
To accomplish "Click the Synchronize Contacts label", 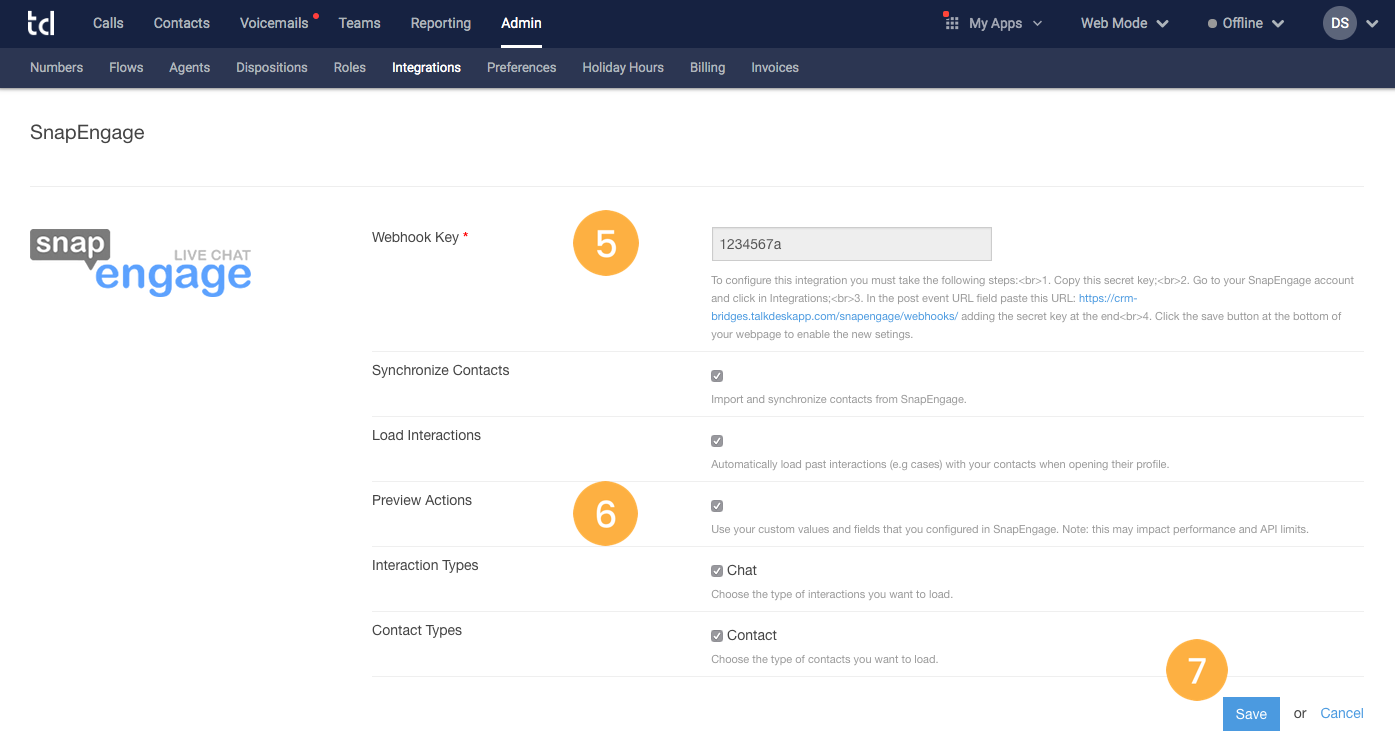I will 441,370.
